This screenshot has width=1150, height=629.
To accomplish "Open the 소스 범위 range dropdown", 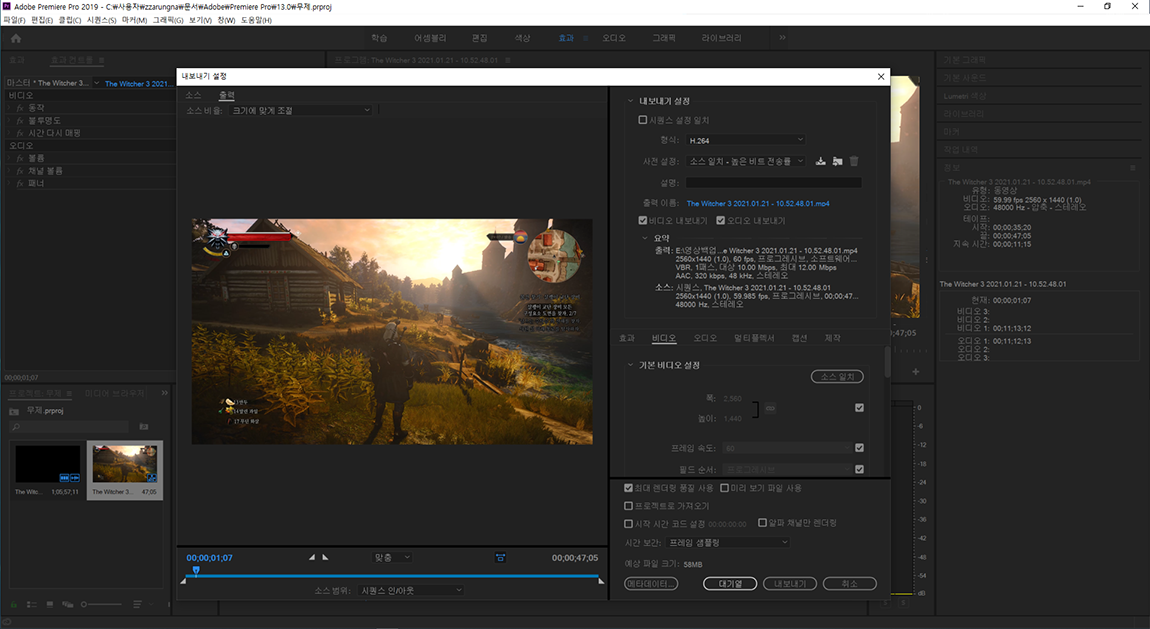I will click(x=411, y=590).
